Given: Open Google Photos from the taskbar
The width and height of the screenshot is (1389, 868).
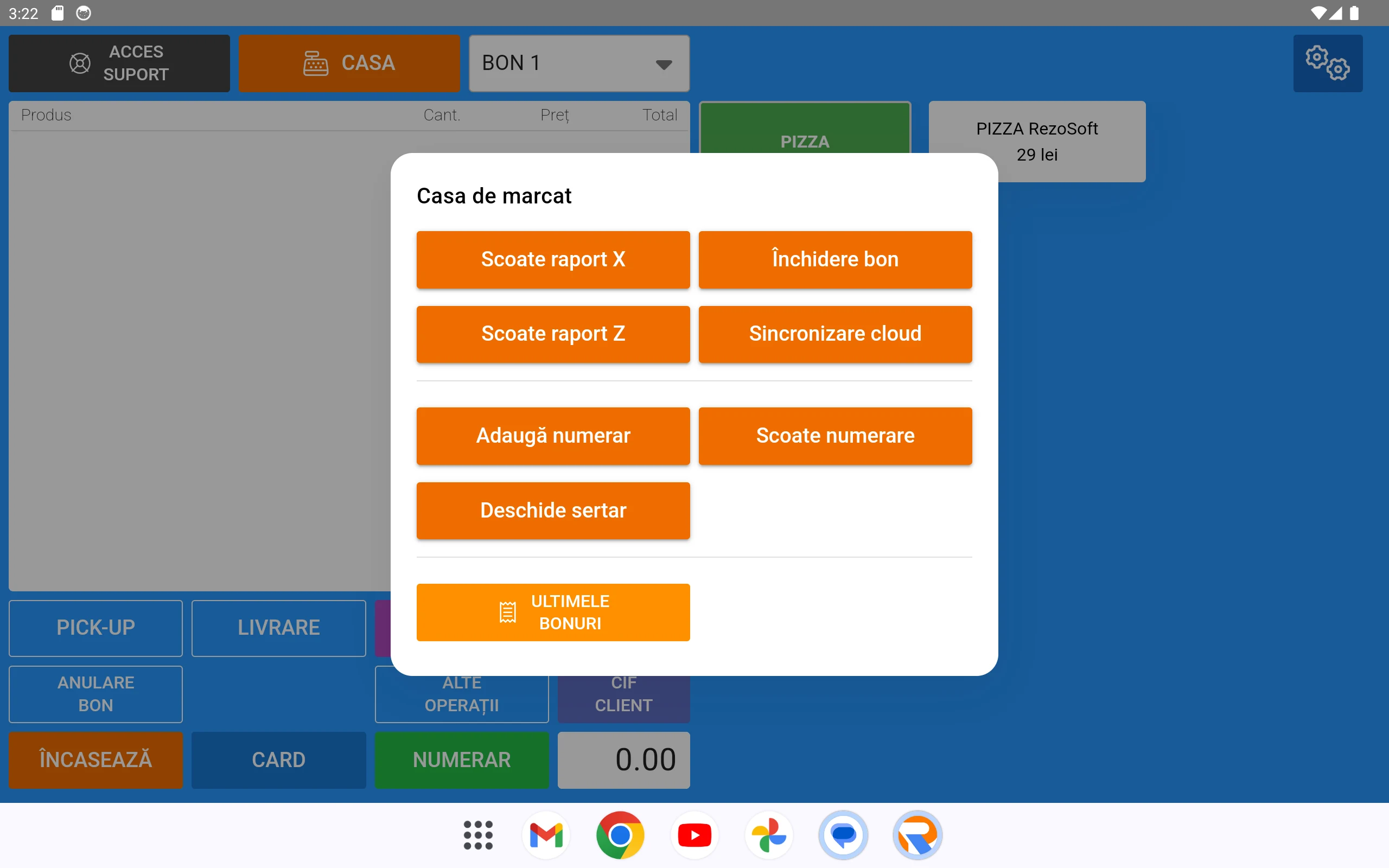Looking at the screenshot, I should (768, 835).
